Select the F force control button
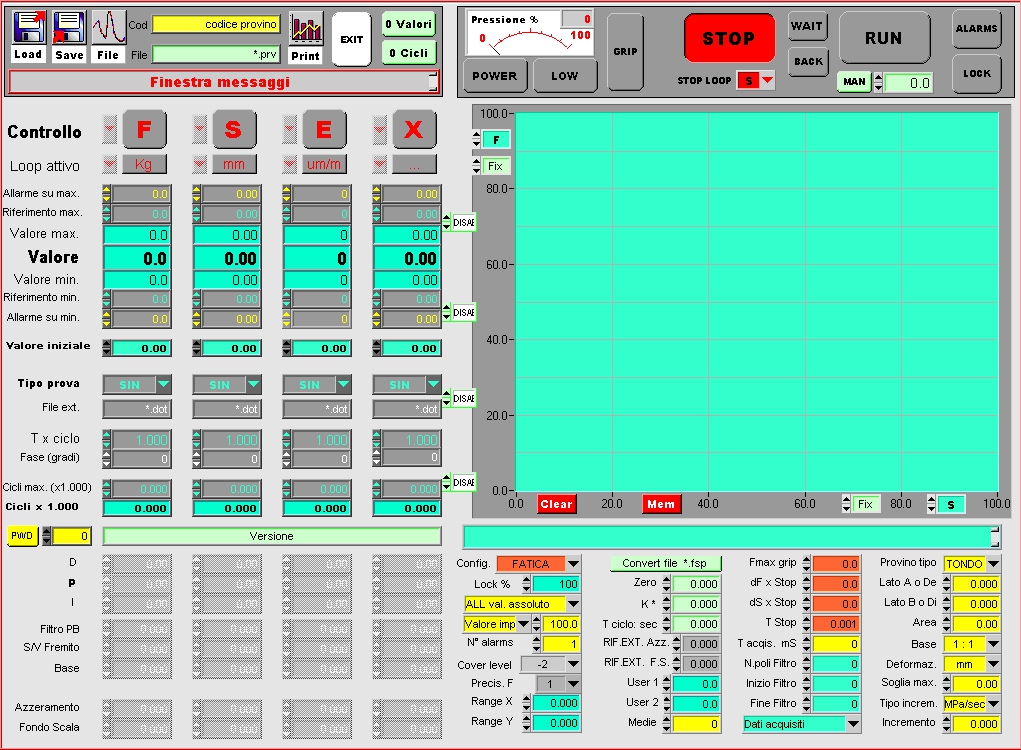1021x750 pixels. [144, 130]
